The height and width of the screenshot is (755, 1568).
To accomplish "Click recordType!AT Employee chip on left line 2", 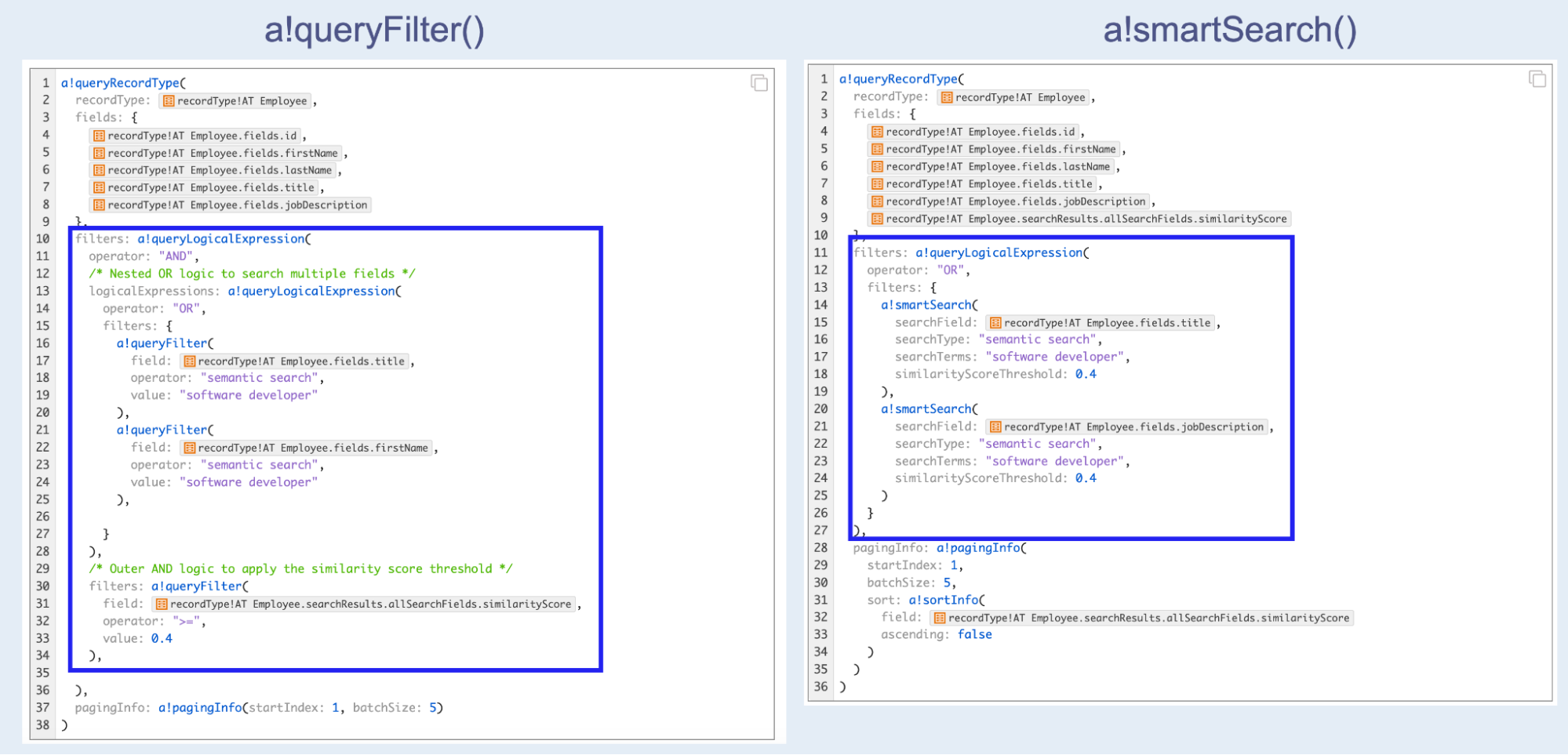I will point(235,101).
